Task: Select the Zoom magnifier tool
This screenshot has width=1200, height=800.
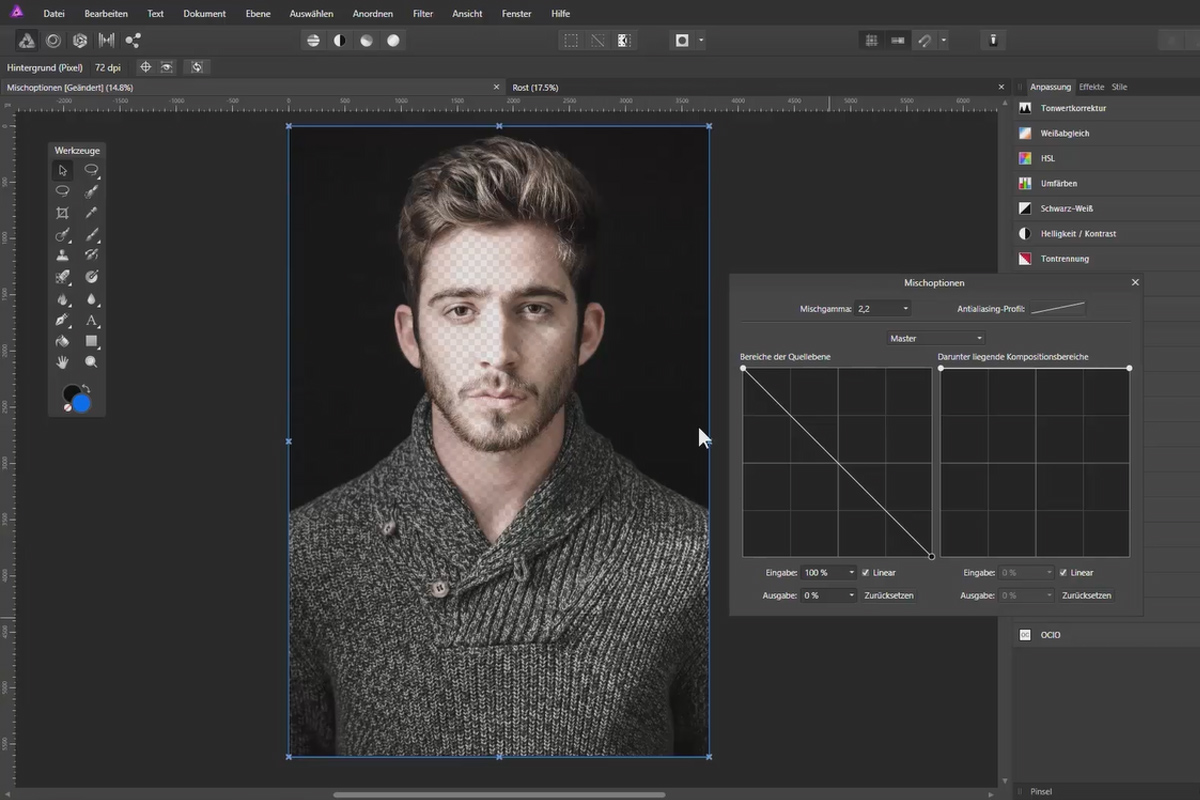Action: pos(91,362)
